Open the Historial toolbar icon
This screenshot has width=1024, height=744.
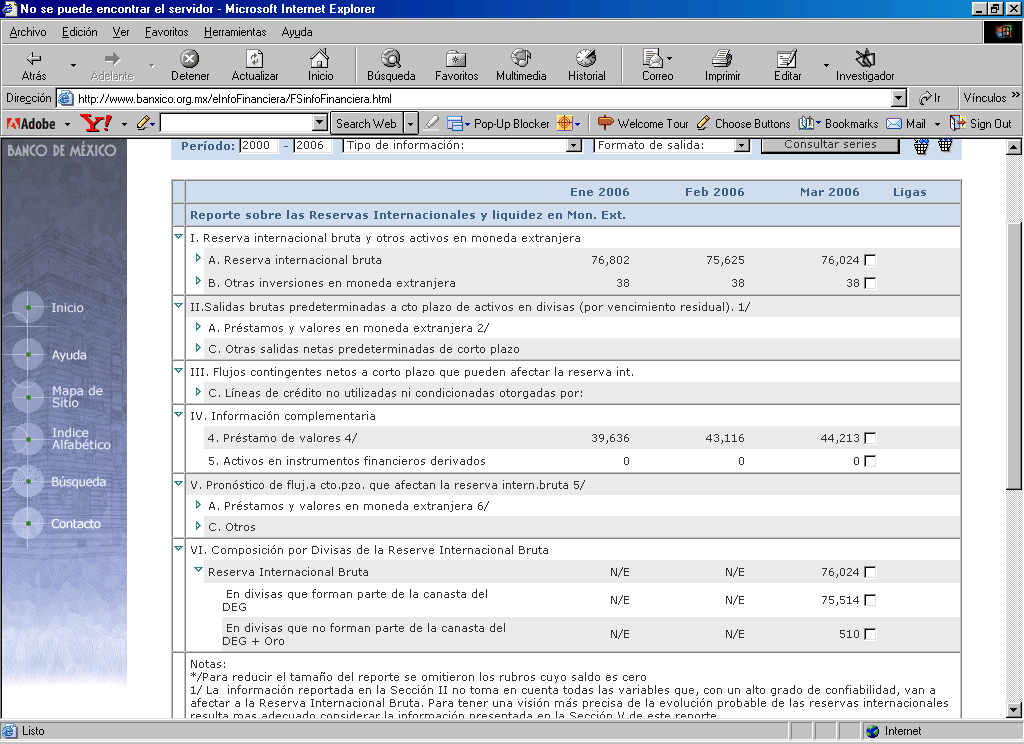(586, 60)
